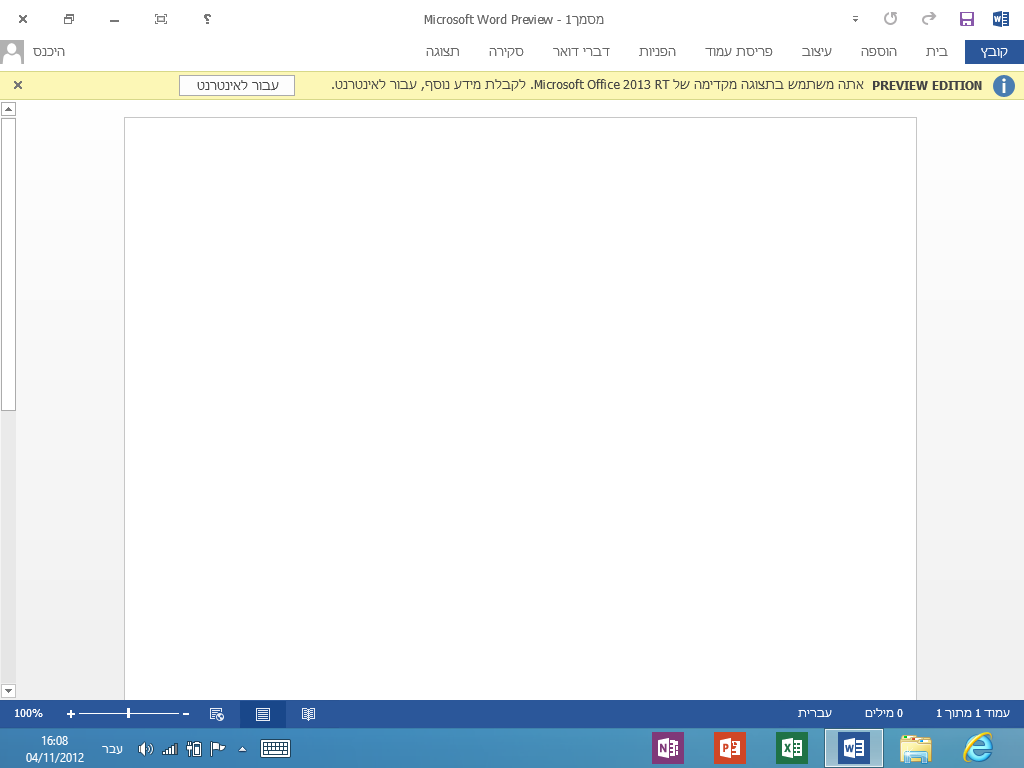This screenshot has width=1024, height=768.
Task: Launch Excel from the taskbar
Action: pyautogui.click(x=792, y=748)
